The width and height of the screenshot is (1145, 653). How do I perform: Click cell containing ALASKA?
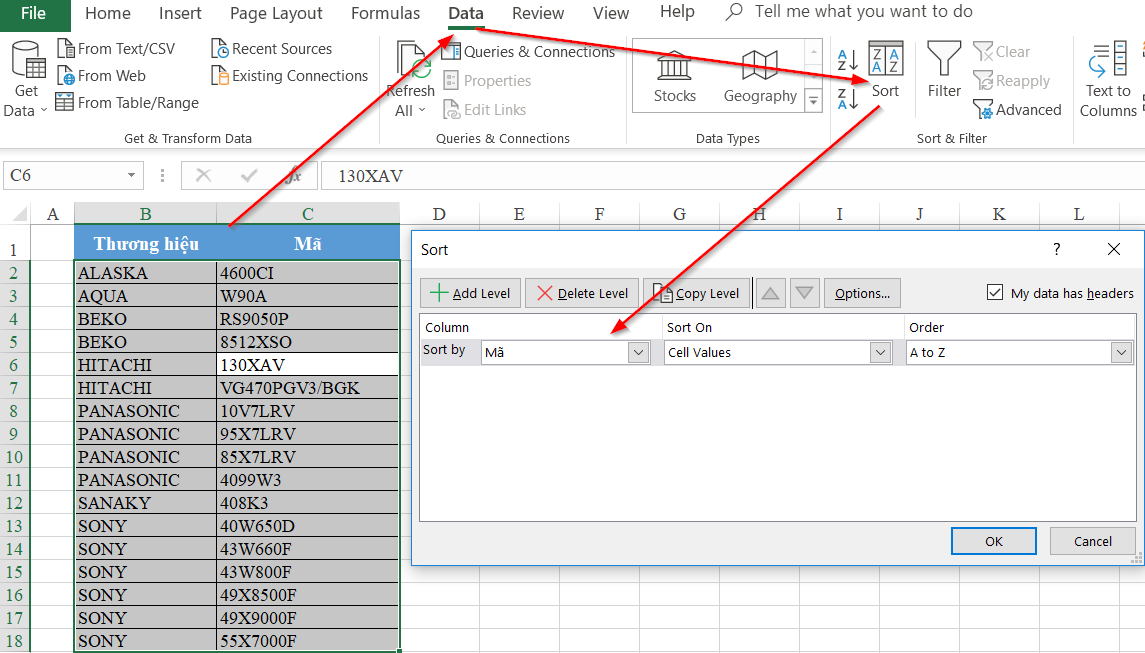tap(145, 273)
